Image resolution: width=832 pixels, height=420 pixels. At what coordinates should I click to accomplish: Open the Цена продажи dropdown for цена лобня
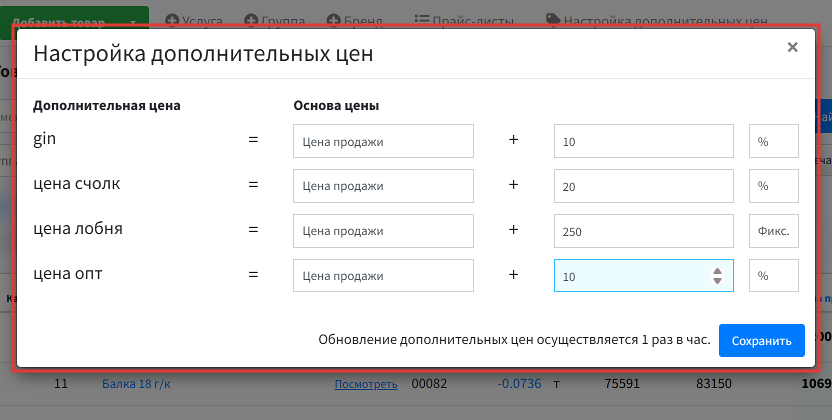pyautogui.click(x=383, y=231)
